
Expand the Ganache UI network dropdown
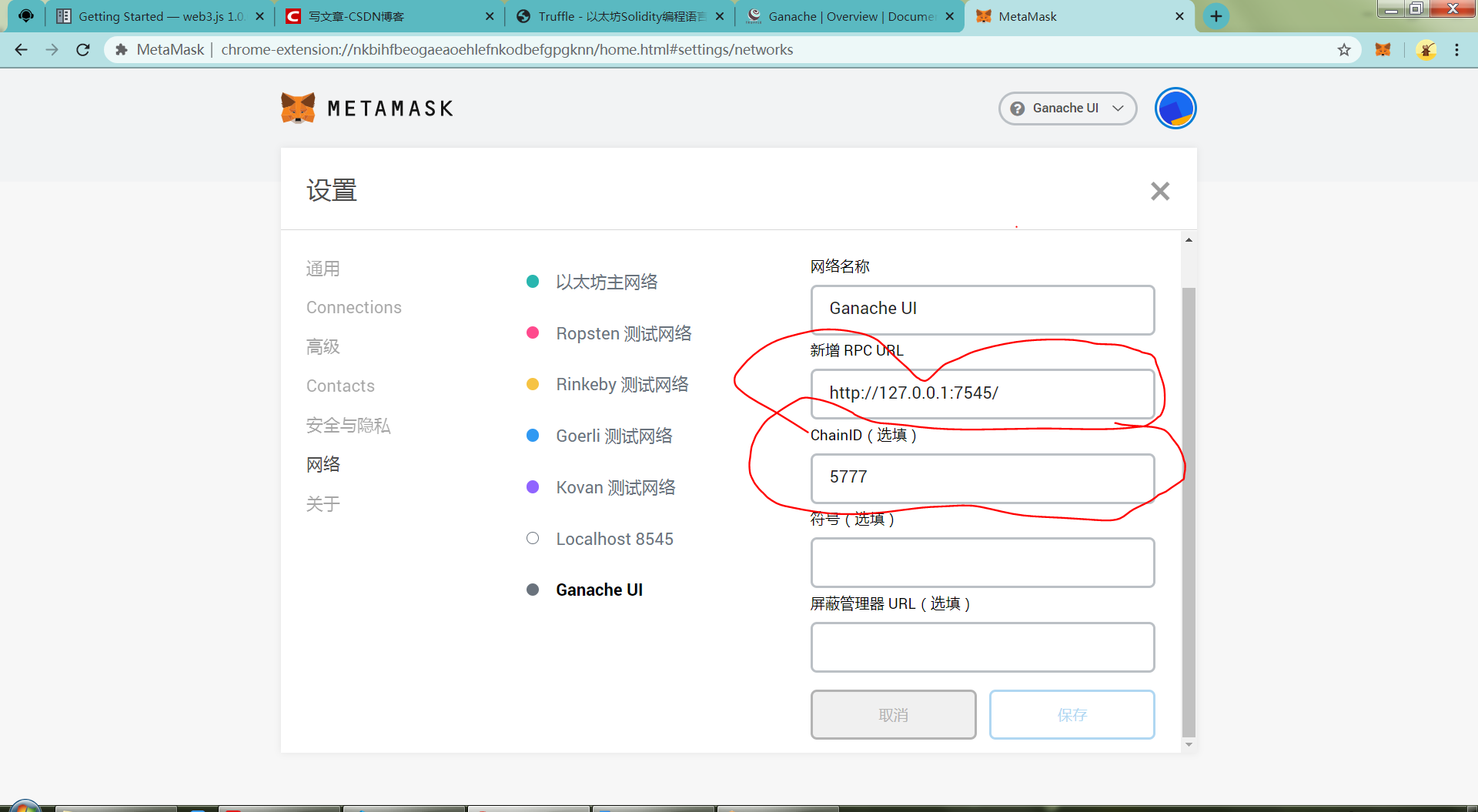pos(1119,108)
